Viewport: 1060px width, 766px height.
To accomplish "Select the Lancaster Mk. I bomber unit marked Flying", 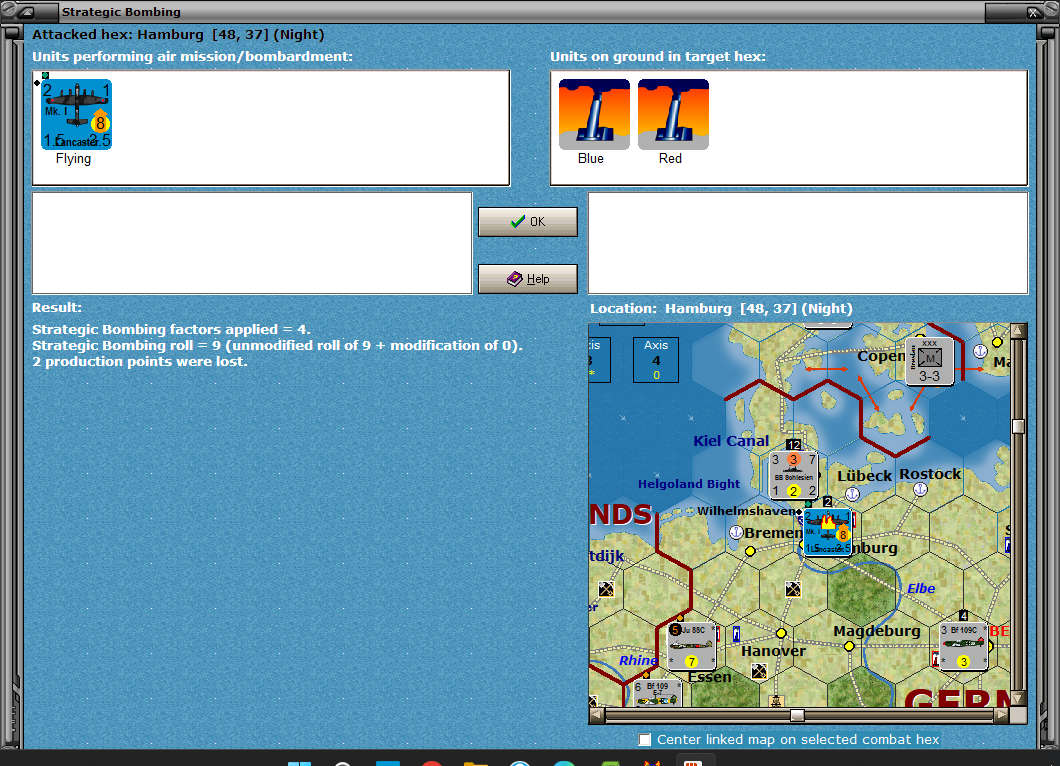I will (x=76, y=114).
